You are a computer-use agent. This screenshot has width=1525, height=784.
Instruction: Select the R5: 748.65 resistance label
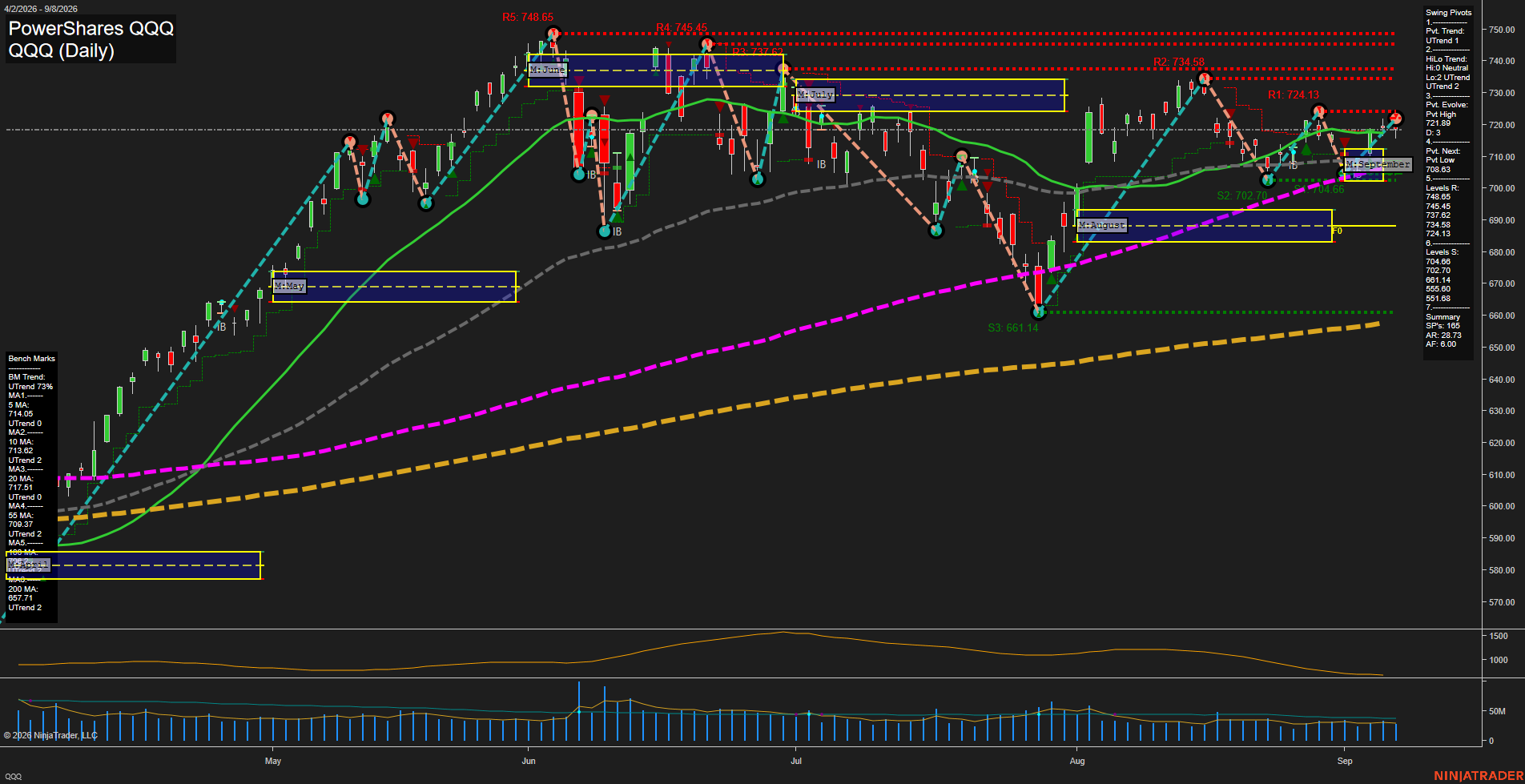pyautogui.click(x=527, y=17)
